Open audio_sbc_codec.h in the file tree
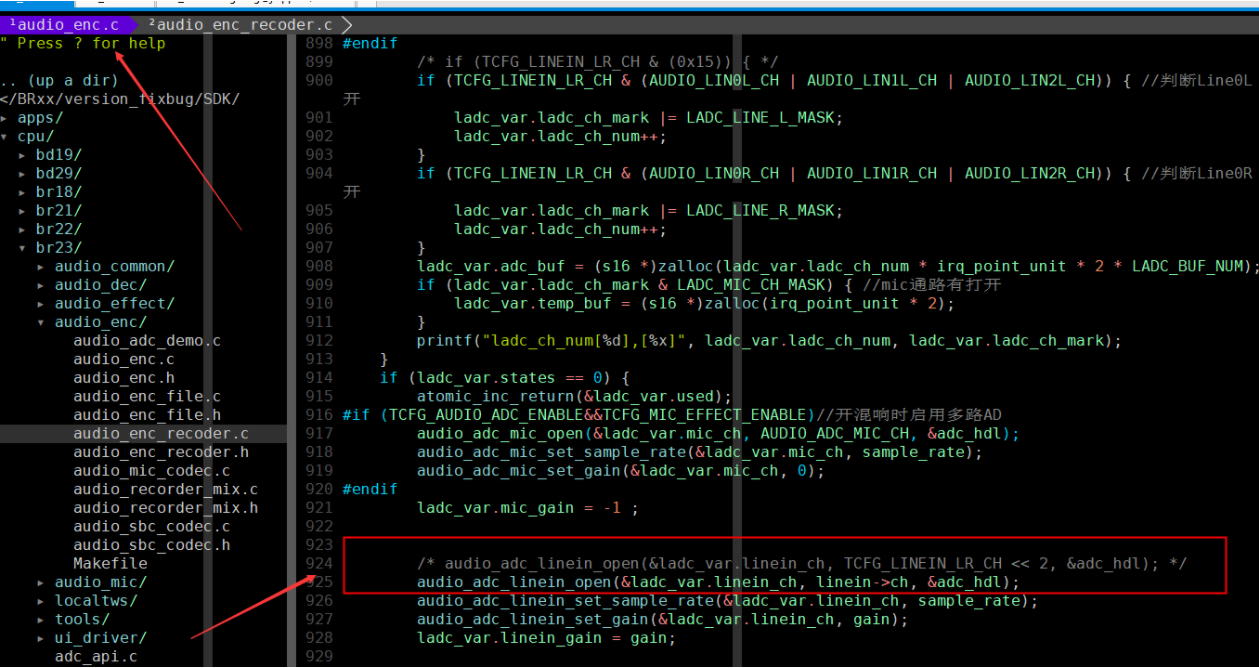1259x668 pixels. tap(152, 545)
